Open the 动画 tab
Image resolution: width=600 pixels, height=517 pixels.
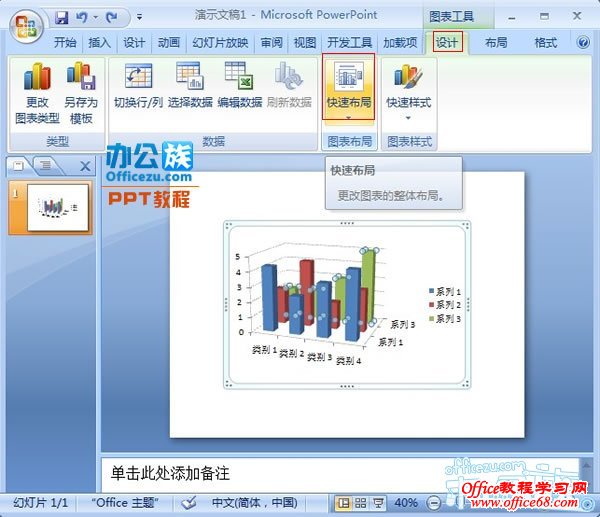[x=169, y=42]
